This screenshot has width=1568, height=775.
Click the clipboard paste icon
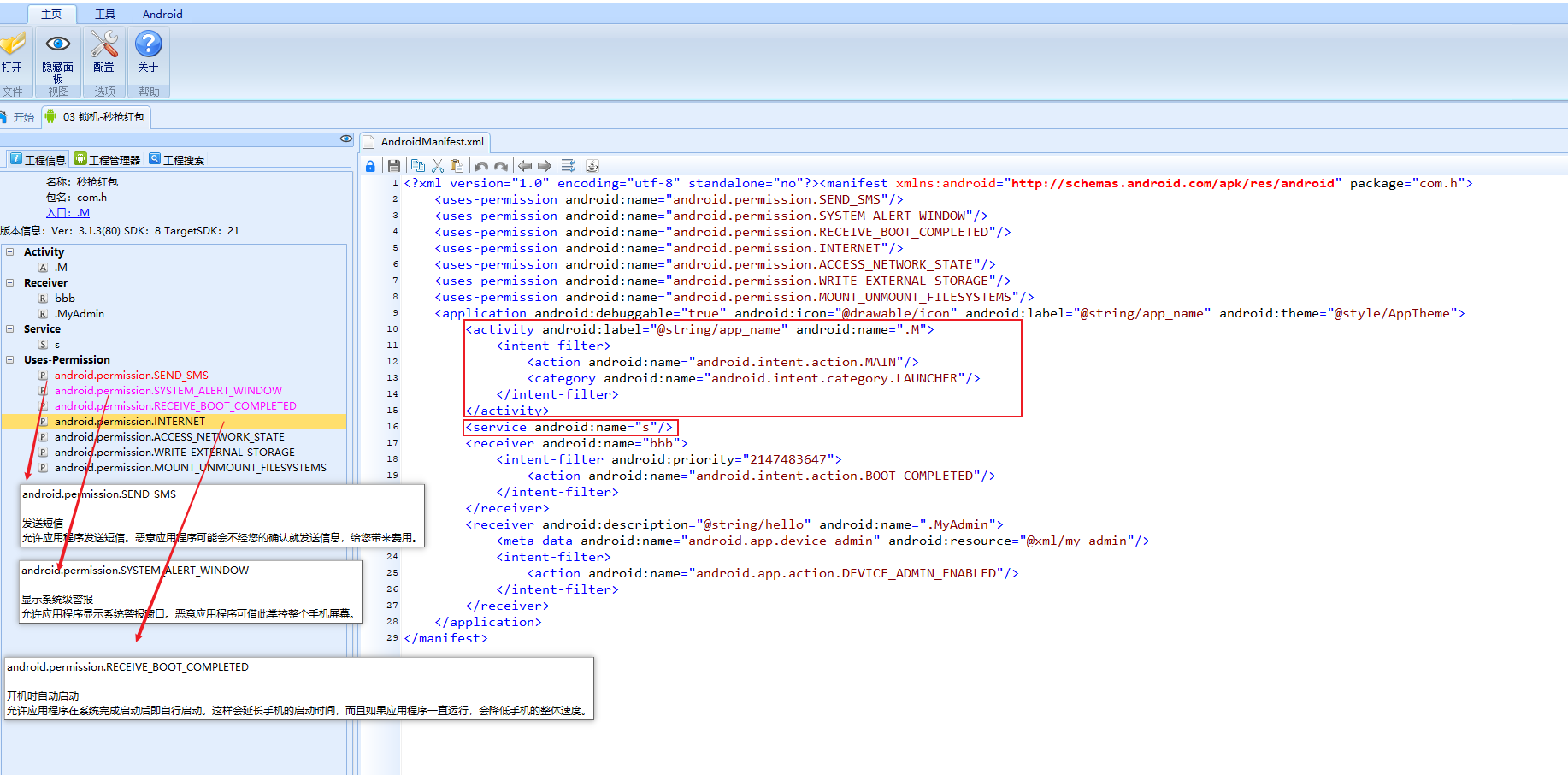point(457,166)
